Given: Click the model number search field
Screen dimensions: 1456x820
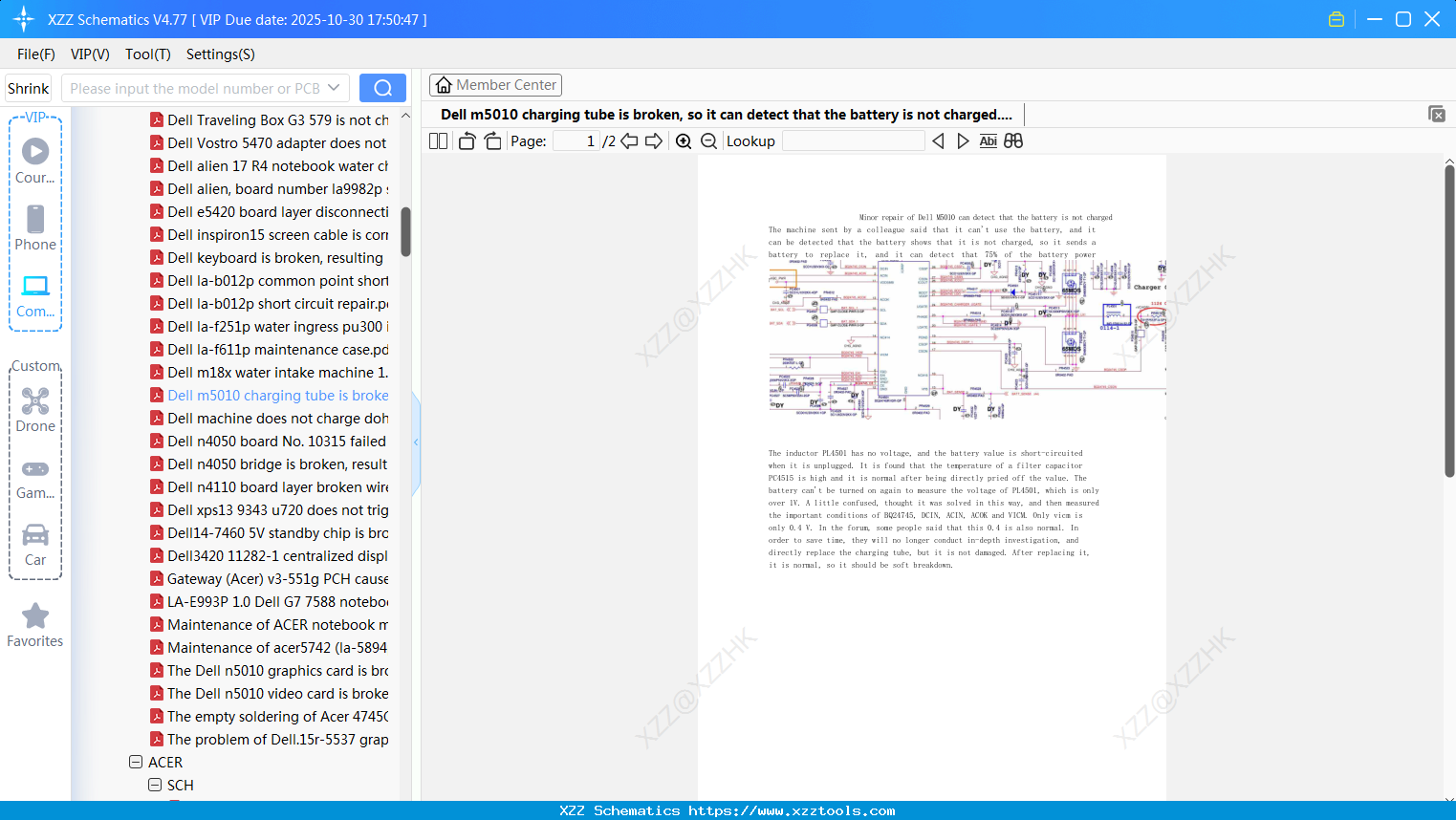Looking at the screenshot, I should point(195,88).
